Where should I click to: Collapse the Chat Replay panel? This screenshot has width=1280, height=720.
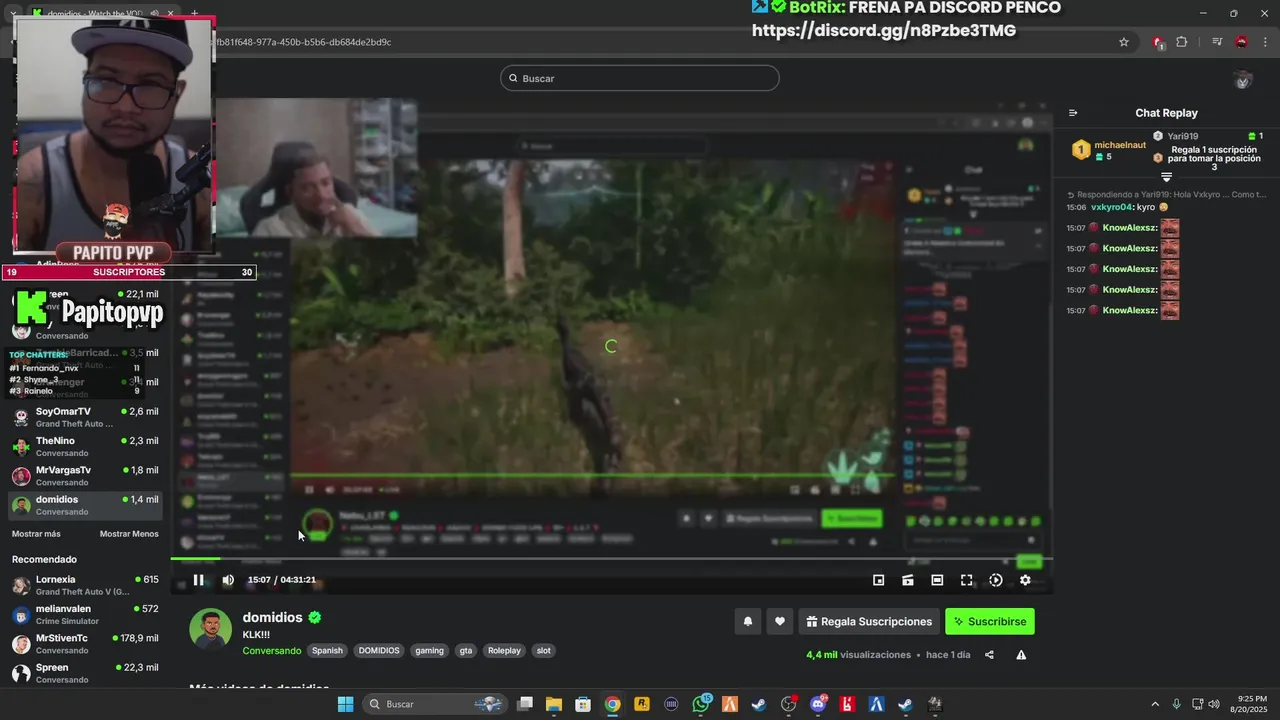tap(1073, 113)
